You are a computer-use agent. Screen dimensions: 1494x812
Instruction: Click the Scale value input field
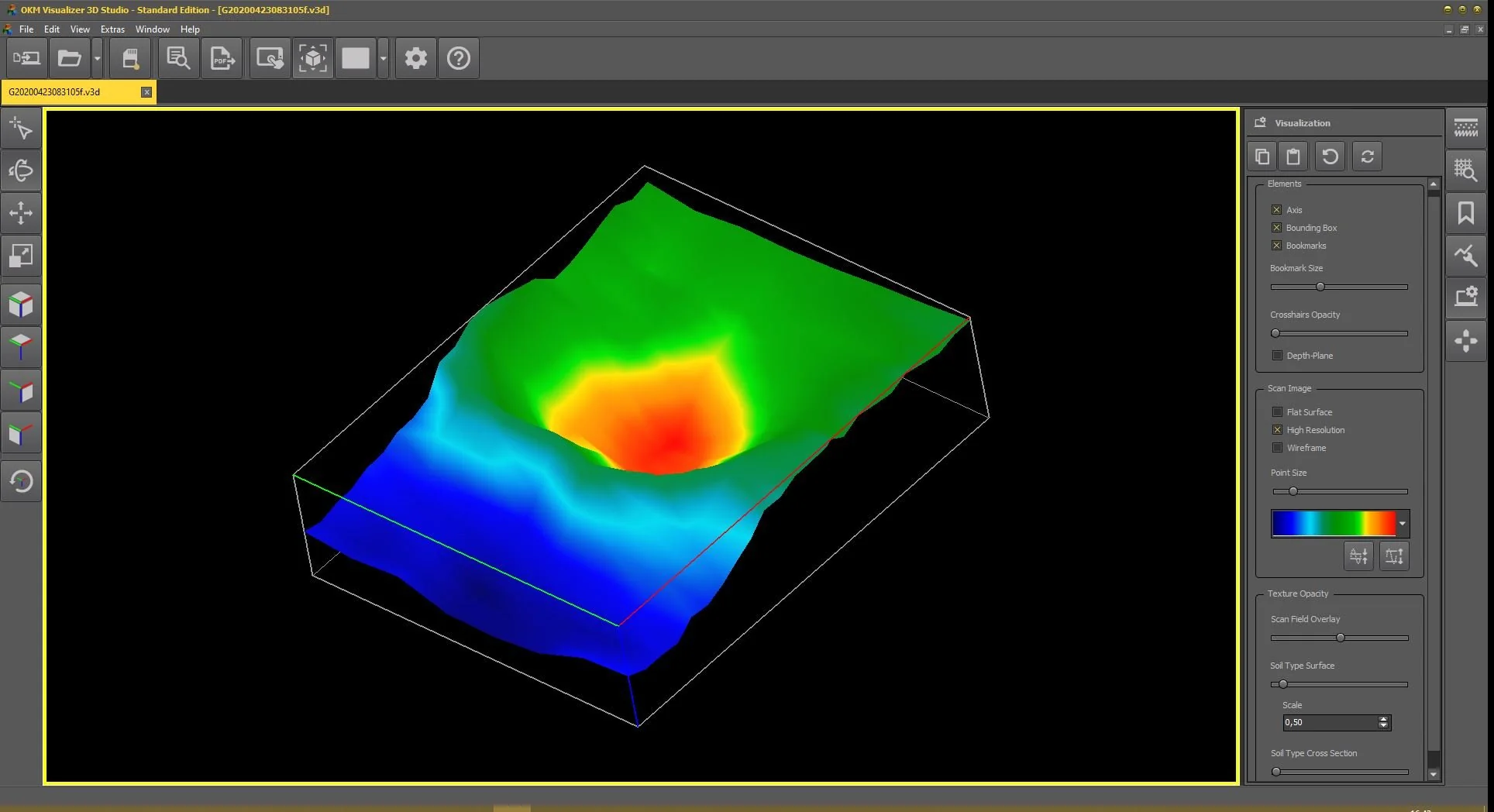click(x=1330, y=722)
